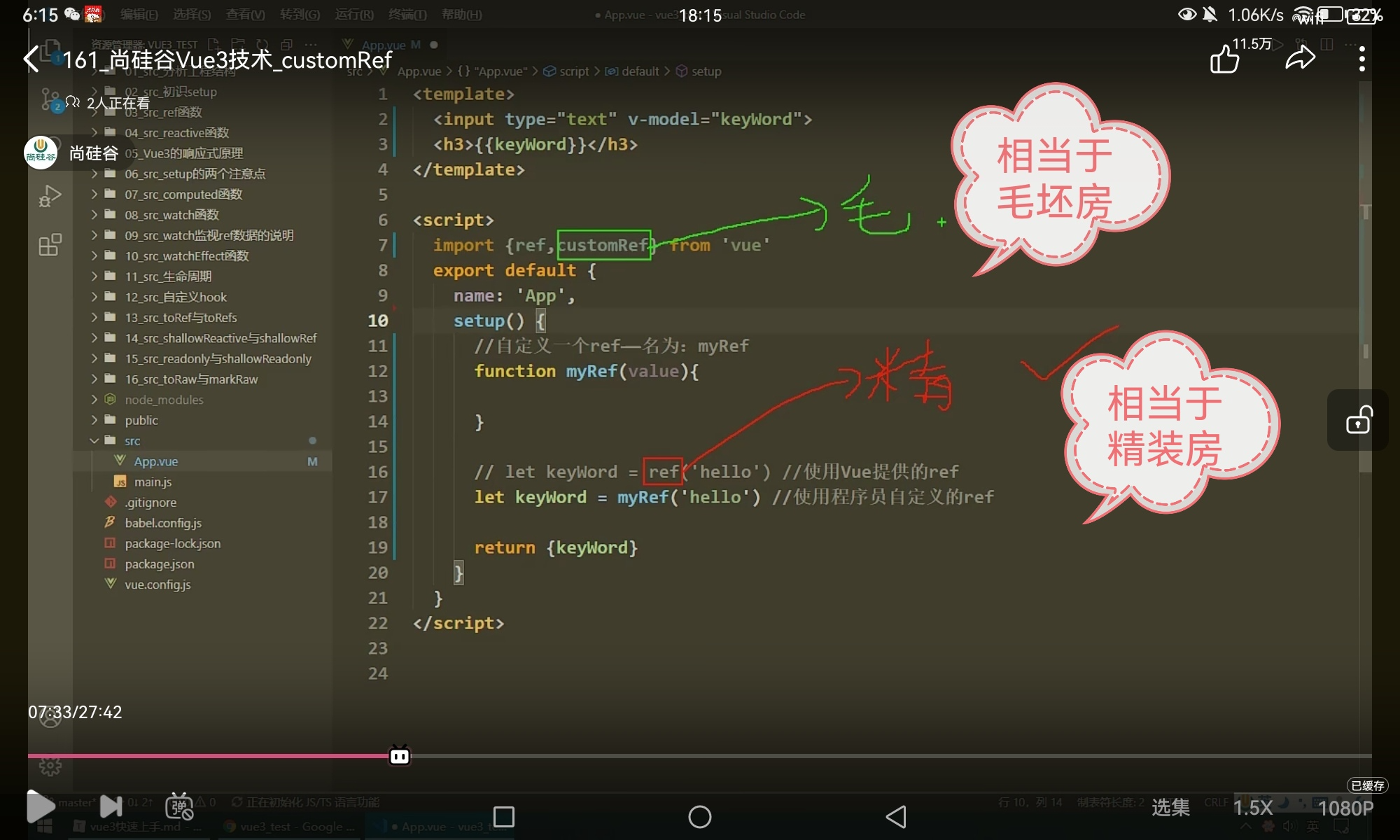Open the three-dot more options menu
The width and height of the screenshot is (1400, 840).
[1361, 59]
